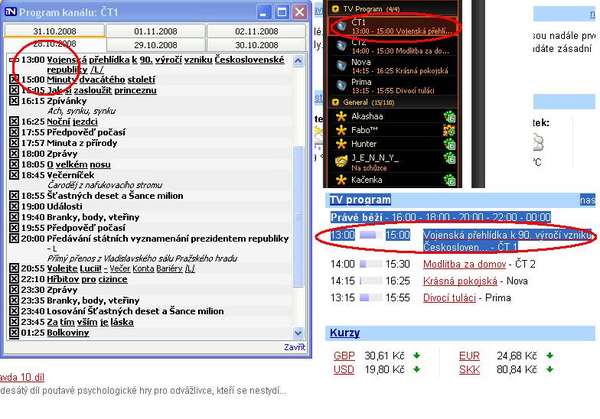600x419 pixels.
Task: Click Kačenka's star status icon
Action: pos(341,179)
